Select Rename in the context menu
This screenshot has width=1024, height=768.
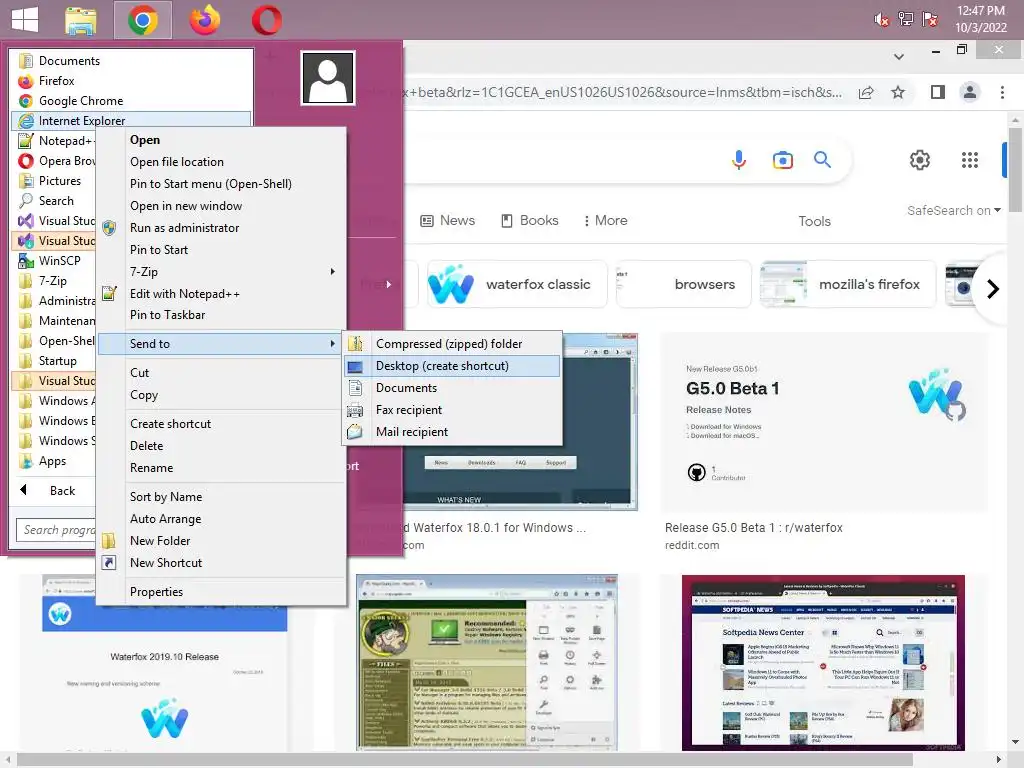click(151, 468)
